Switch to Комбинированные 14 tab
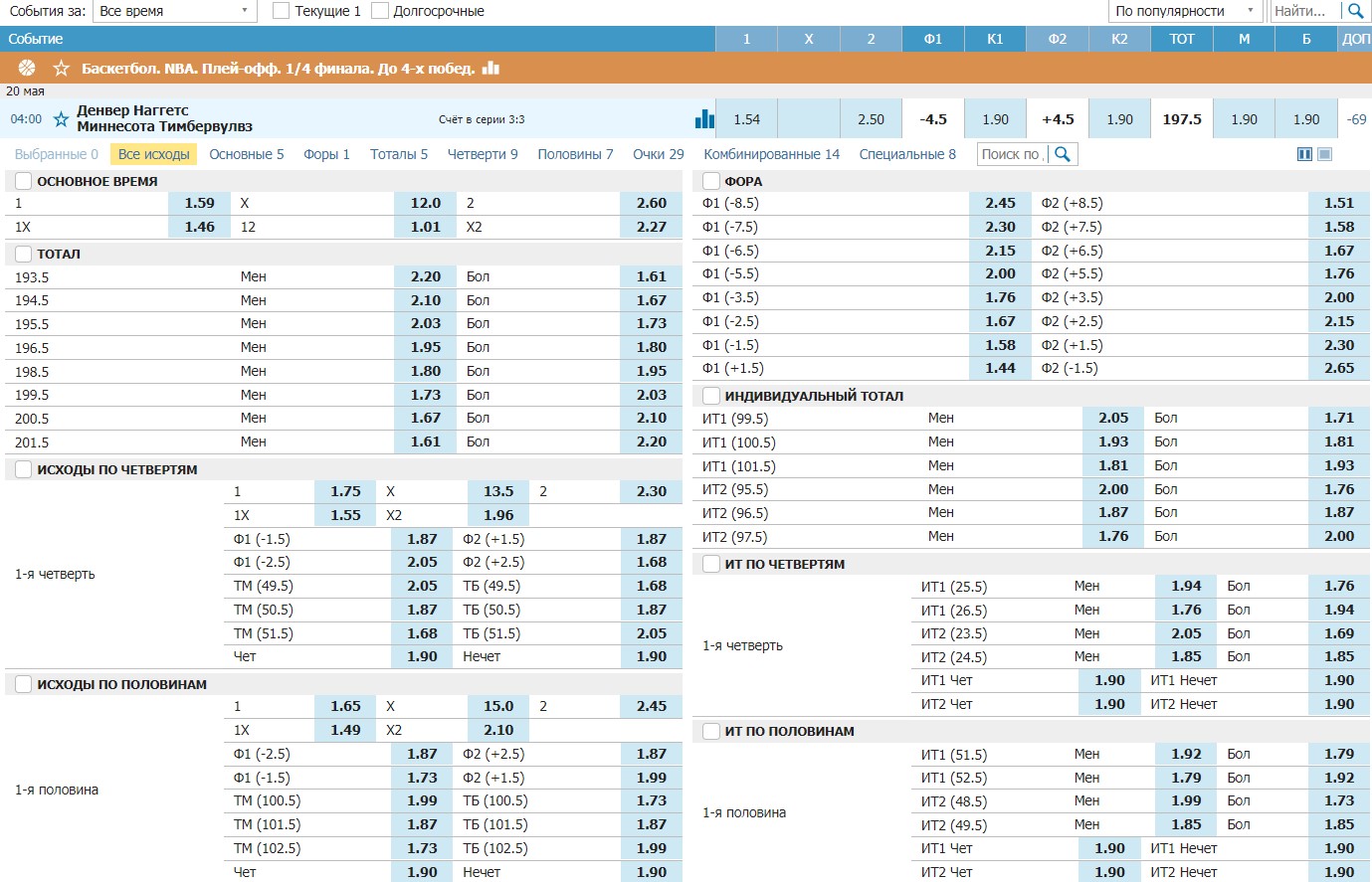This screenshot has height=882, width=1372. coord(772,154)
